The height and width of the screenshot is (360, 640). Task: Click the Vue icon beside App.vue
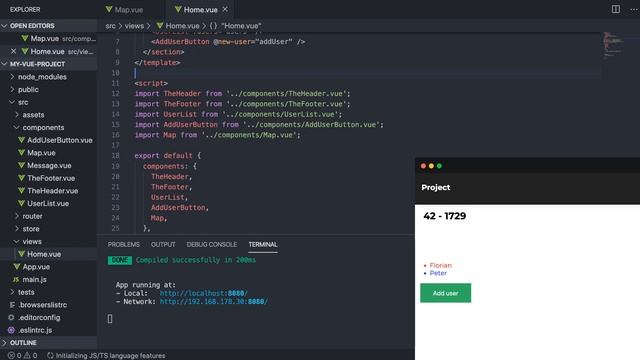point(17,267)
